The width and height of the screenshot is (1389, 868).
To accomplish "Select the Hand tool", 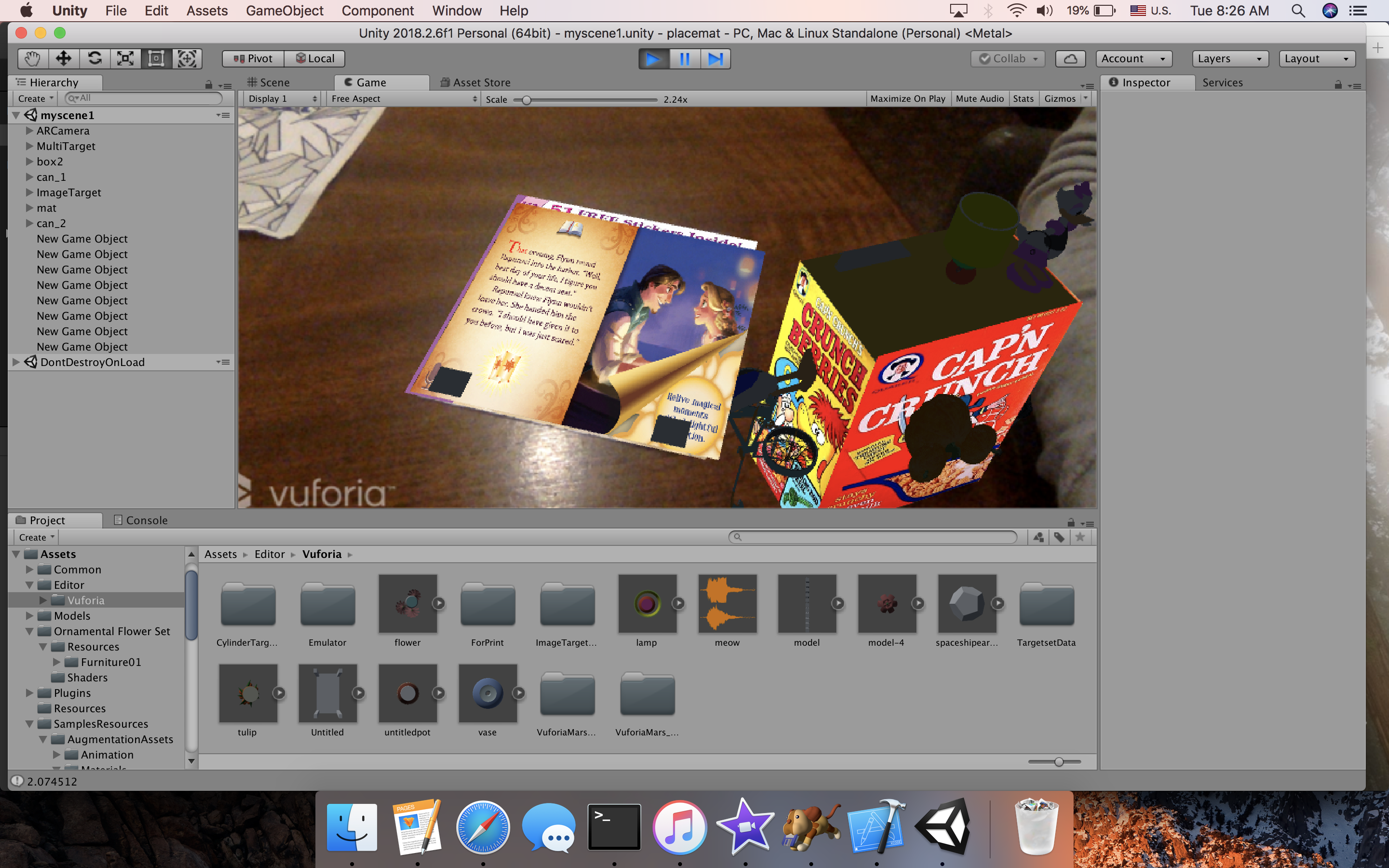I will [33, 58].
